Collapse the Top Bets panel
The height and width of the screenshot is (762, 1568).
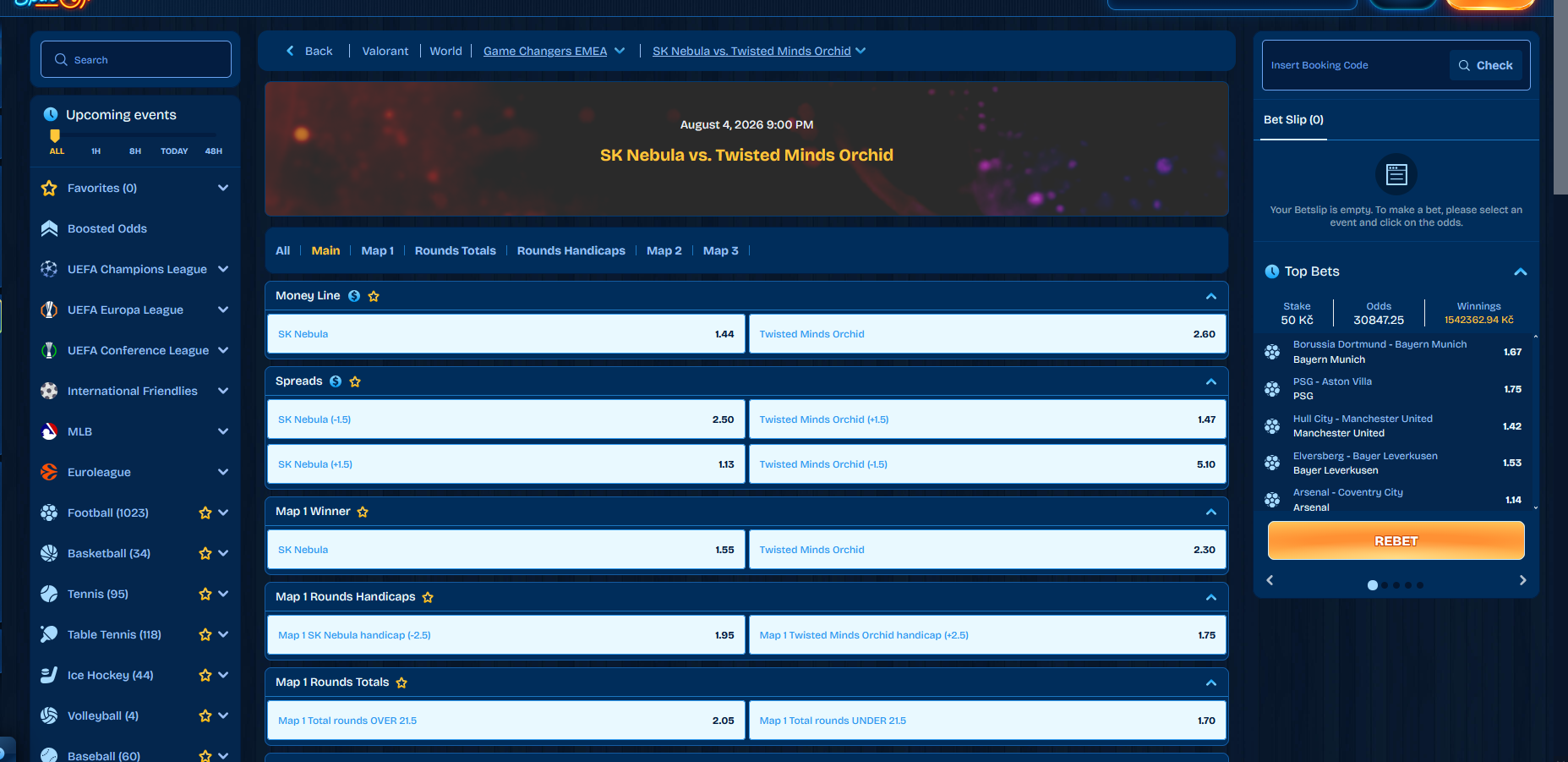click(1521, 271)
